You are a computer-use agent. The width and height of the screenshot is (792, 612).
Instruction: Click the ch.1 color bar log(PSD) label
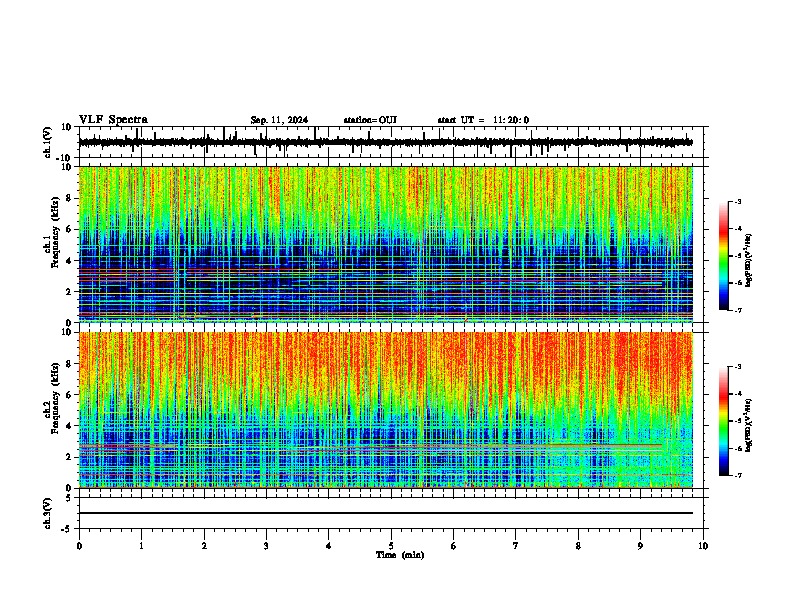[x=748, y=260]
